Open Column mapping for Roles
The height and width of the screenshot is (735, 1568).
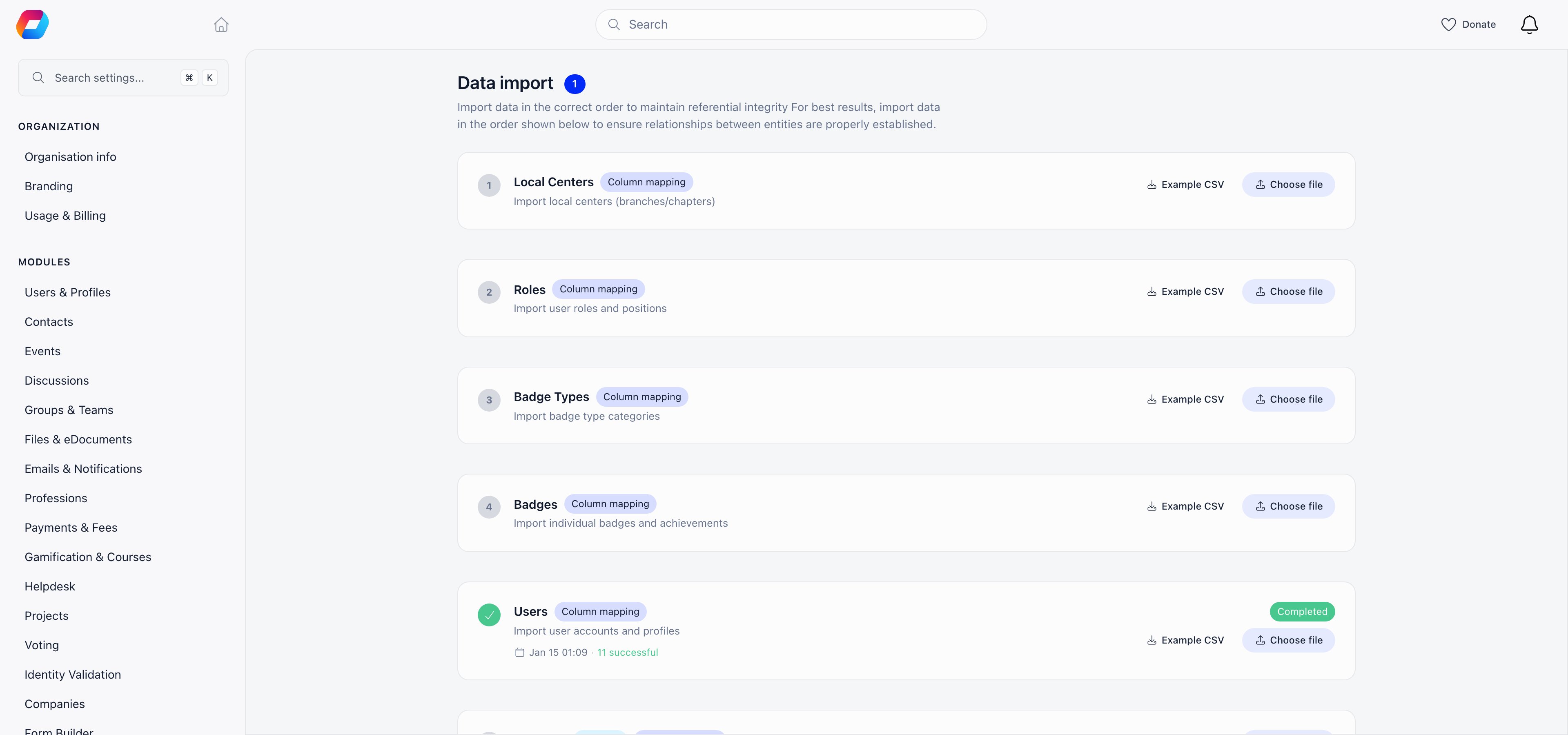[598, 289]
